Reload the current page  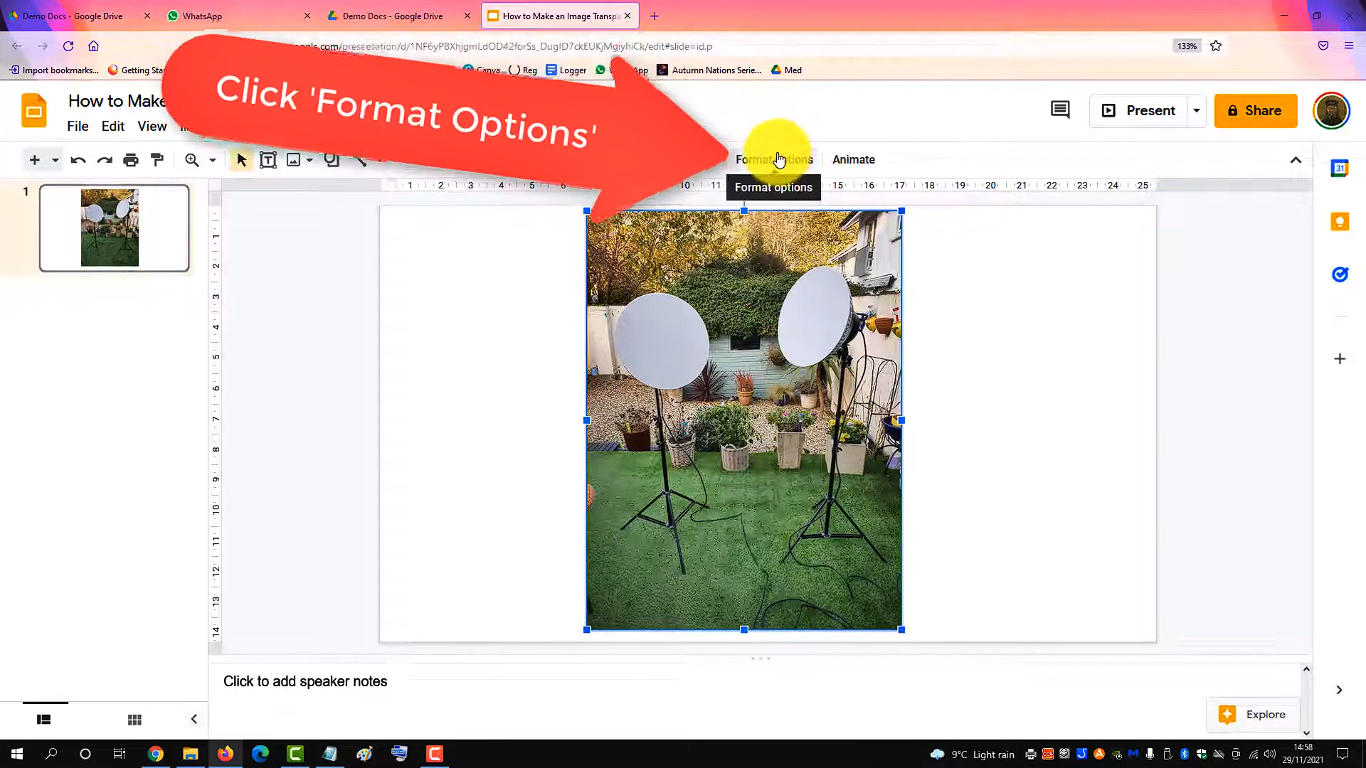pyautogui.click(x=68, y=46)
